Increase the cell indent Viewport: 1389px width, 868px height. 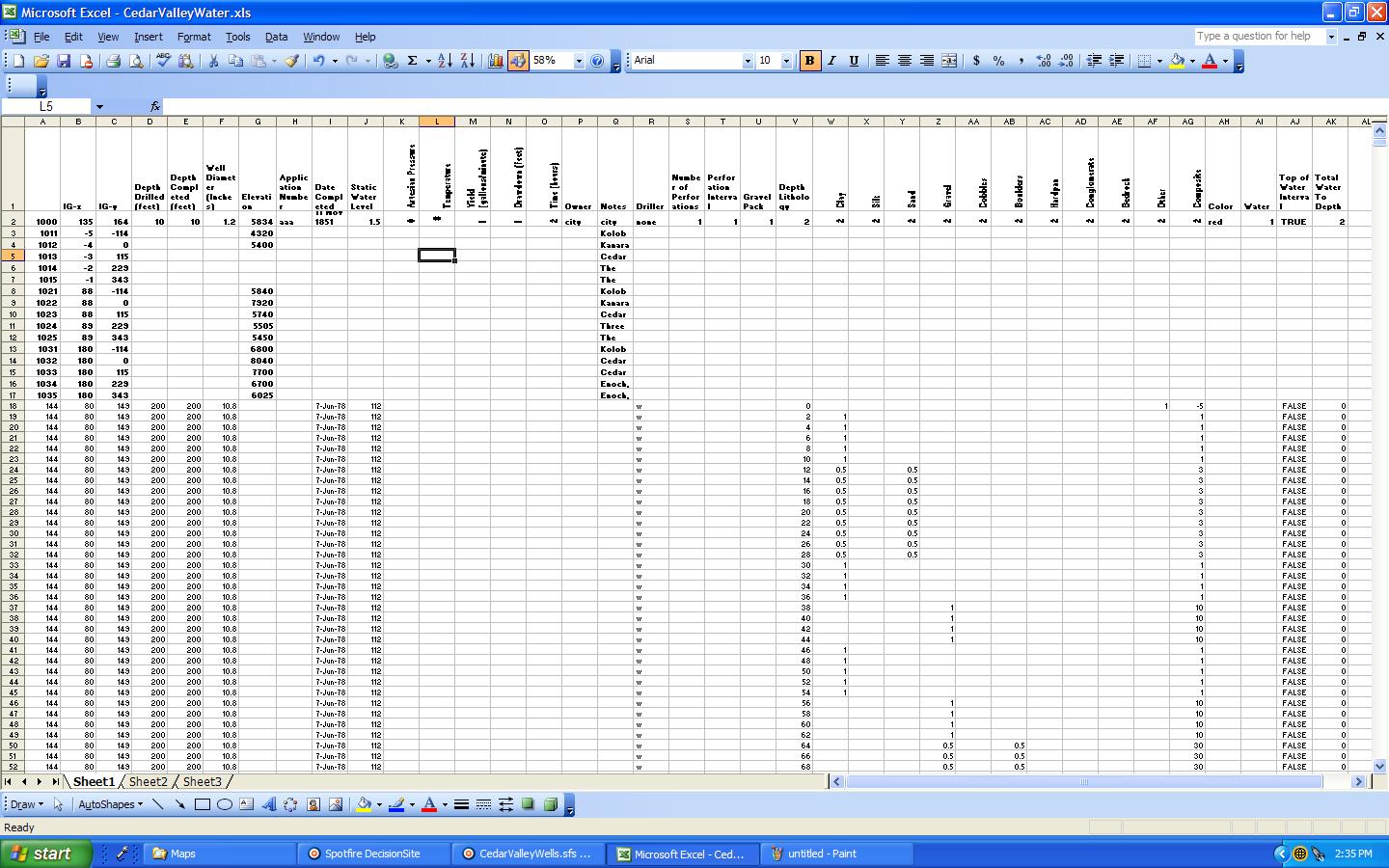pos(1116,61)
